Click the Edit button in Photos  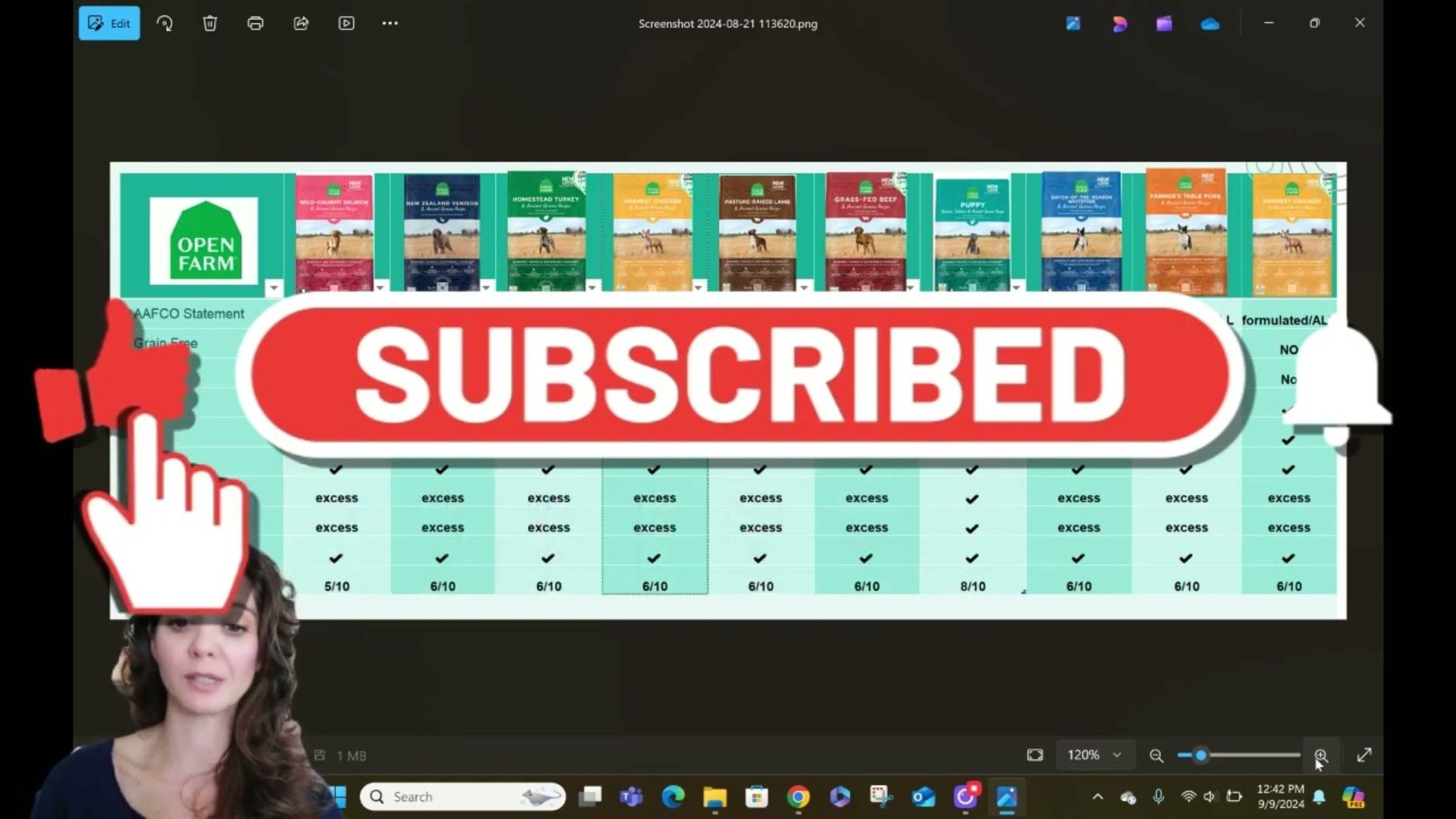109,24
